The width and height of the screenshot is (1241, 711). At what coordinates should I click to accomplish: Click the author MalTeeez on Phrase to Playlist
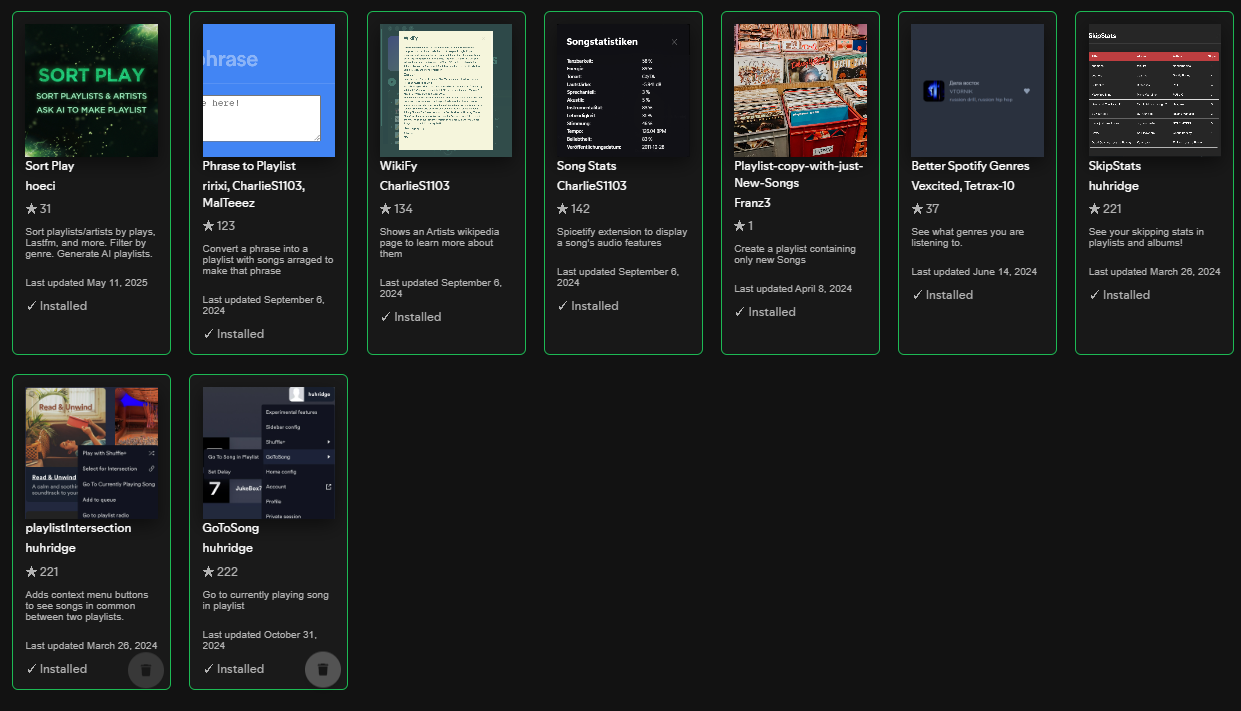(229, 203)
